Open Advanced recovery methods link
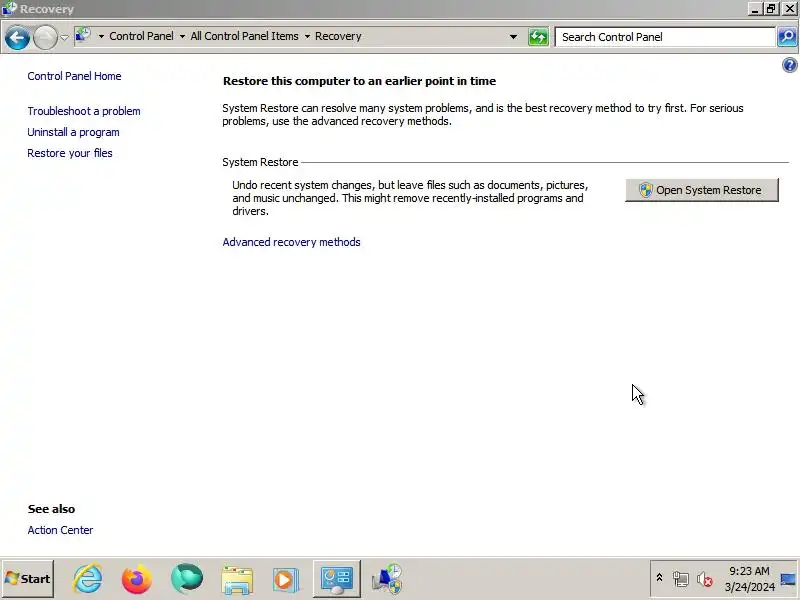The width and height of the screenshot is (800, 600). (291, 242)
